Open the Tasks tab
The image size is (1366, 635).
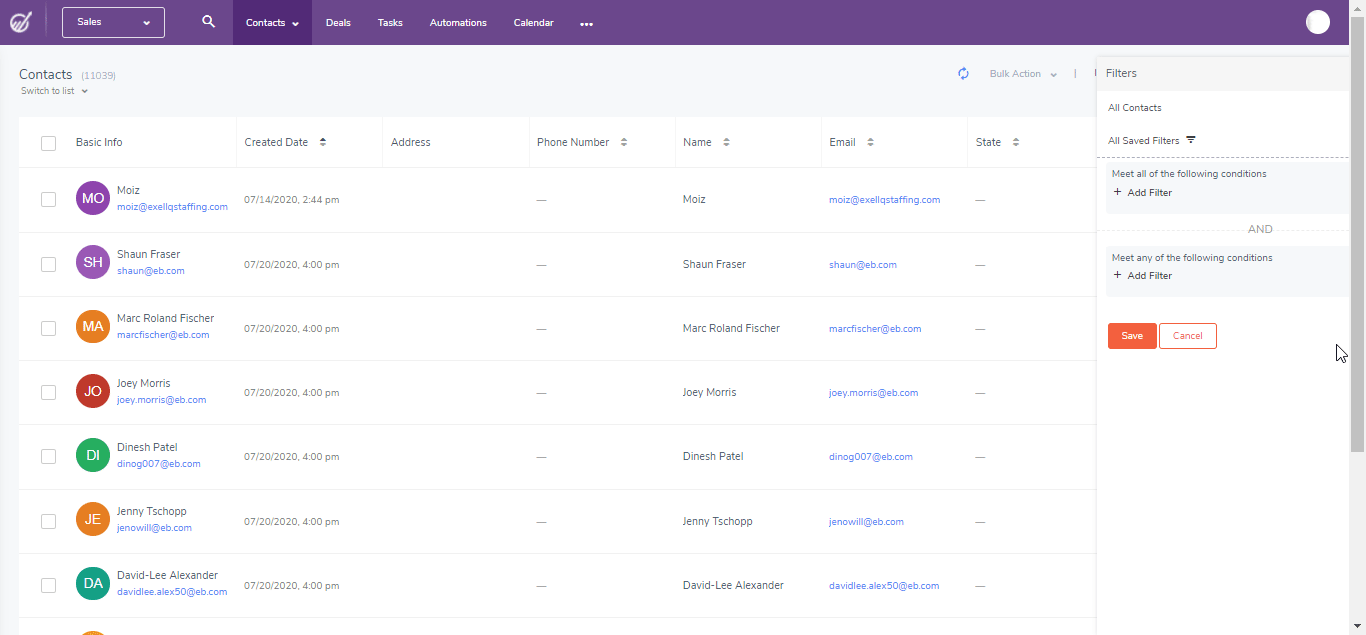click(x=390, y=23)
